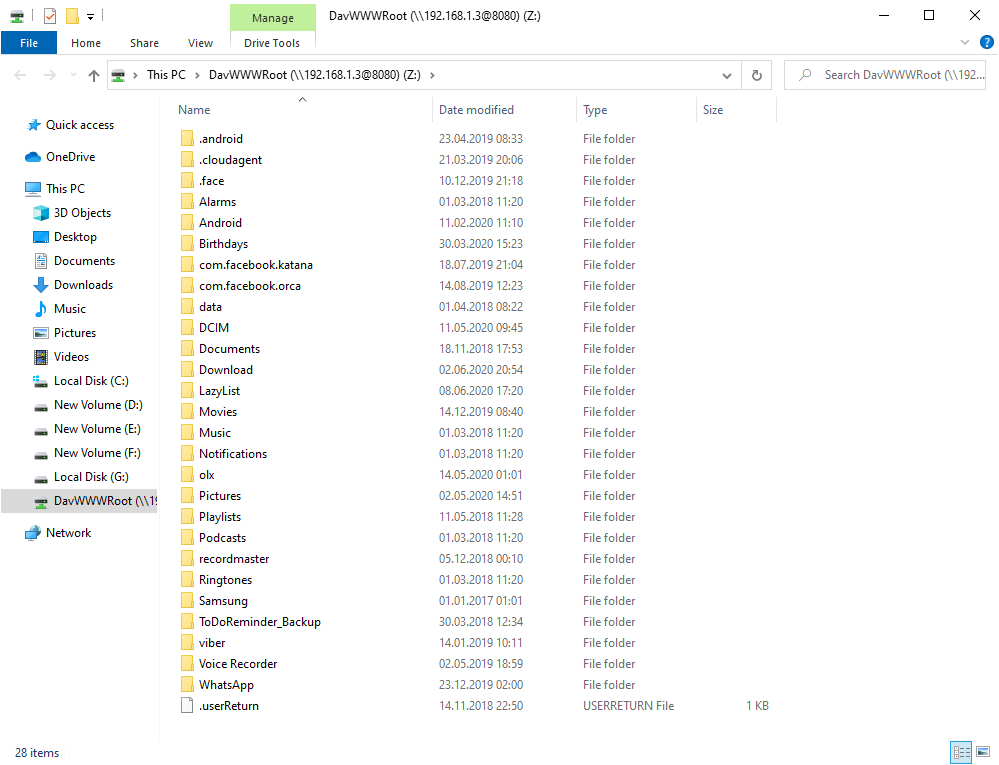Image resolution: width=999 pixels, height=765 pixels.
Task: Switch to the View ribbon tab
Action: [x=200, y=43]
